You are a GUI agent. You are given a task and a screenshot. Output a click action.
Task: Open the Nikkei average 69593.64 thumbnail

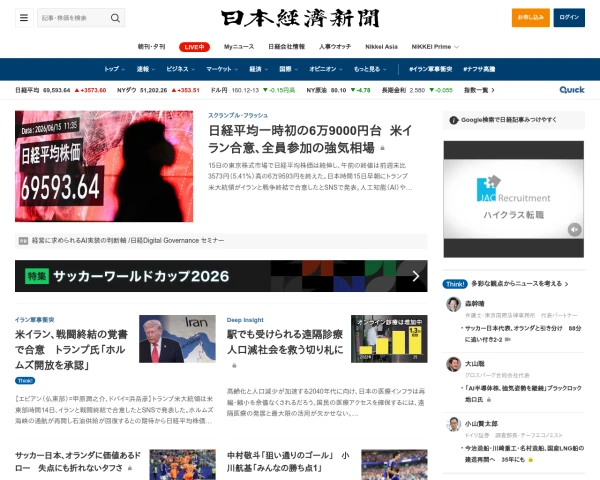click(x=104, y=166)
